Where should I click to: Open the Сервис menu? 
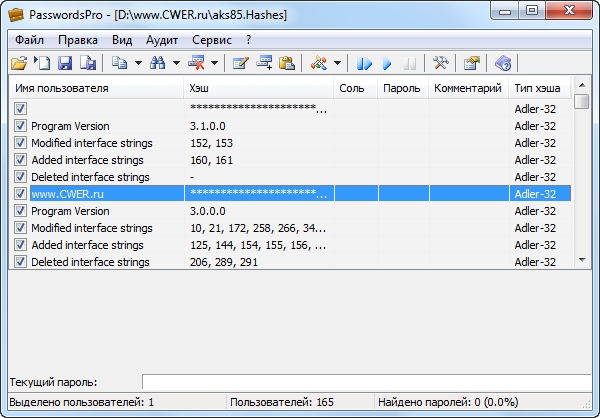pos(210,40)
